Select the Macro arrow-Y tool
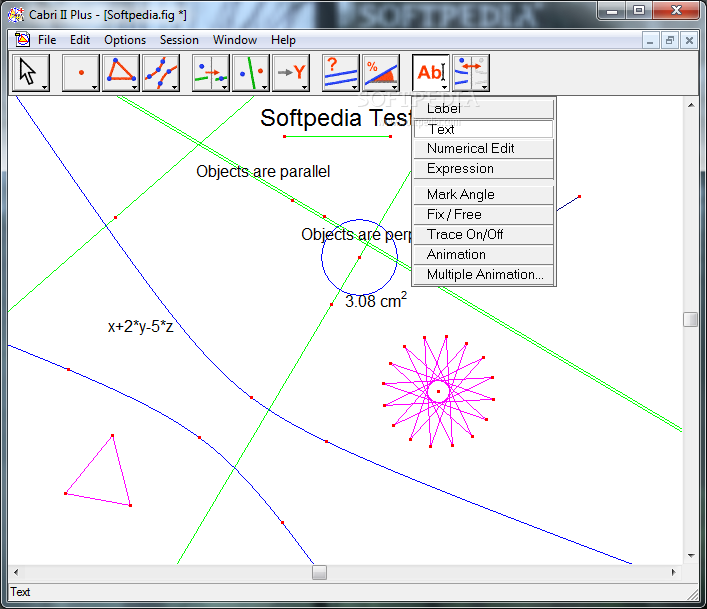 tap(291, 73)
